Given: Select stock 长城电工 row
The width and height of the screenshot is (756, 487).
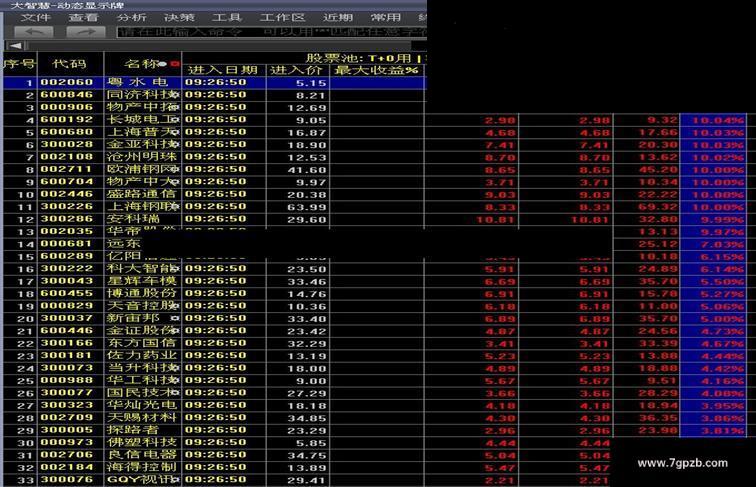Looking at the screenshot, I should 215,120.
